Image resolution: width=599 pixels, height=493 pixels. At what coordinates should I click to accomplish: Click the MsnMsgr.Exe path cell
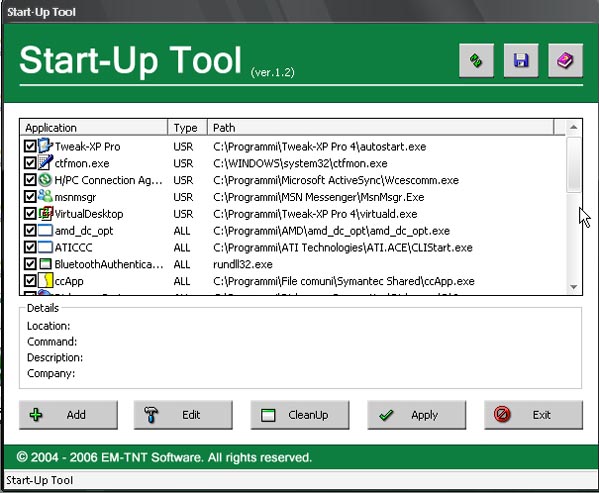pos(319,197)
